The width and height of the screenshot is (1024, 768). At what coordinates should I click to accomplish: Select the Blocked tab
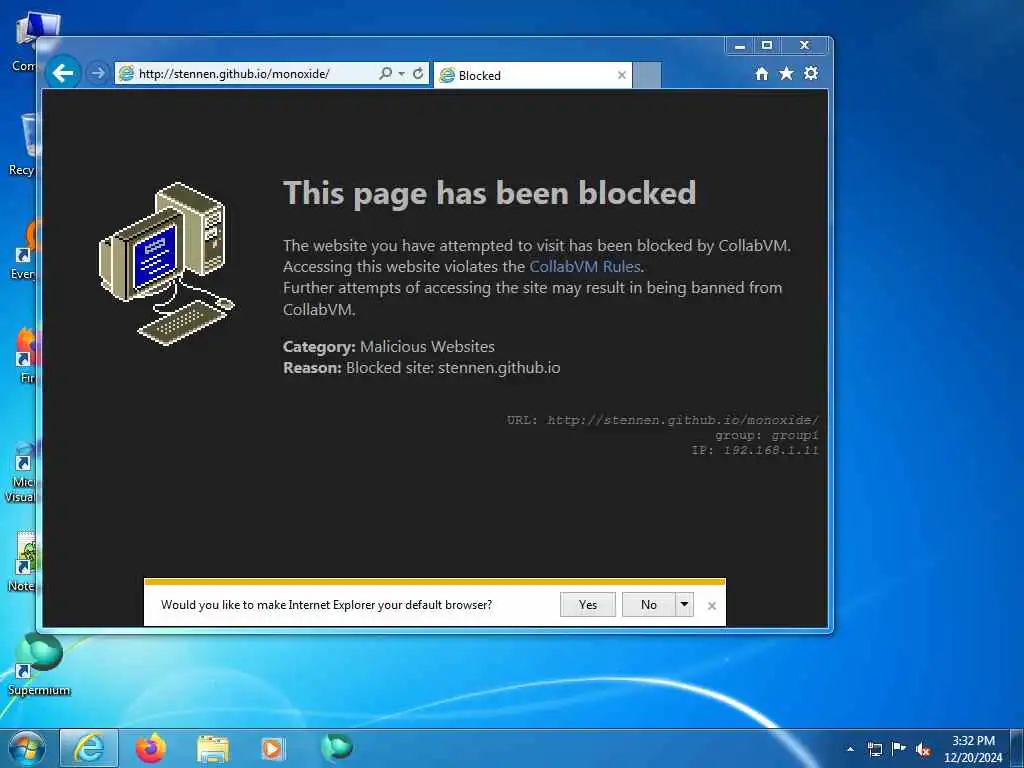pos(532,75)
